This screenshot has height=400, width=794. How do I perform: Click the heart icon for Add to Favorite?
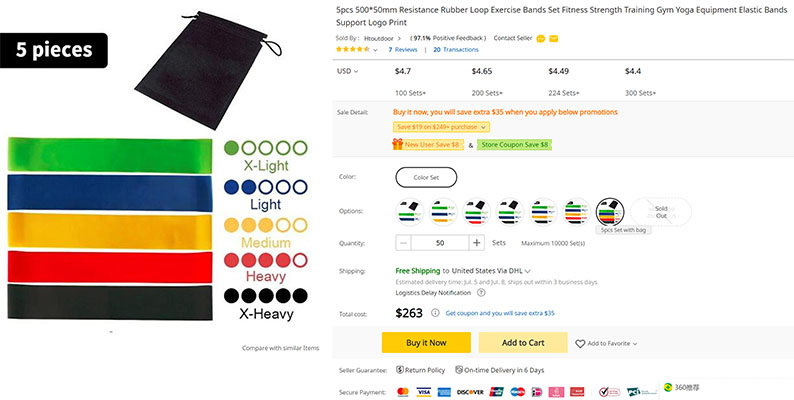coord(580,343)
